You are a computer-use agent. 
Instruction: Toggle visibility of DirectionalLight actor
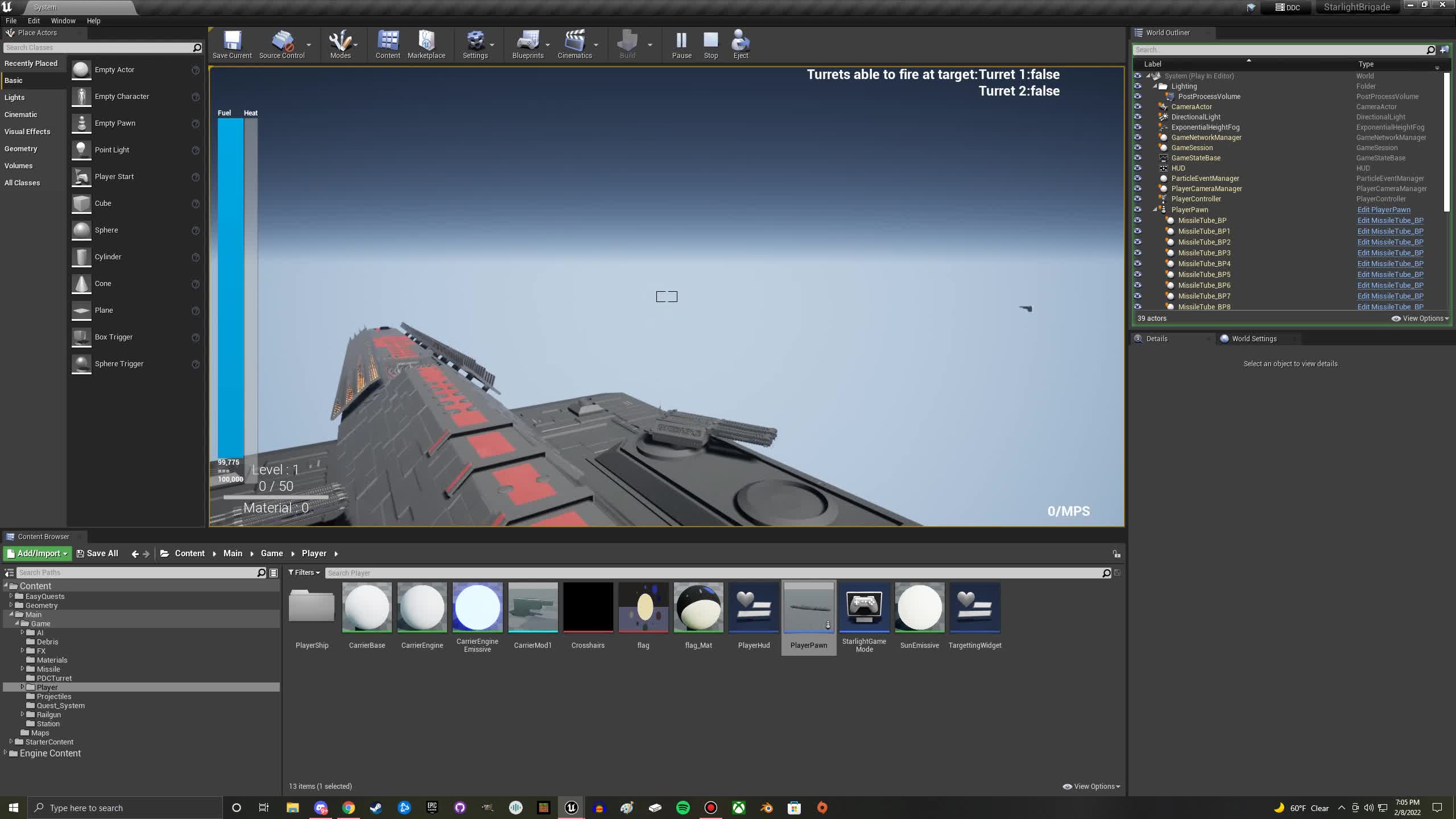(1137, 117)
